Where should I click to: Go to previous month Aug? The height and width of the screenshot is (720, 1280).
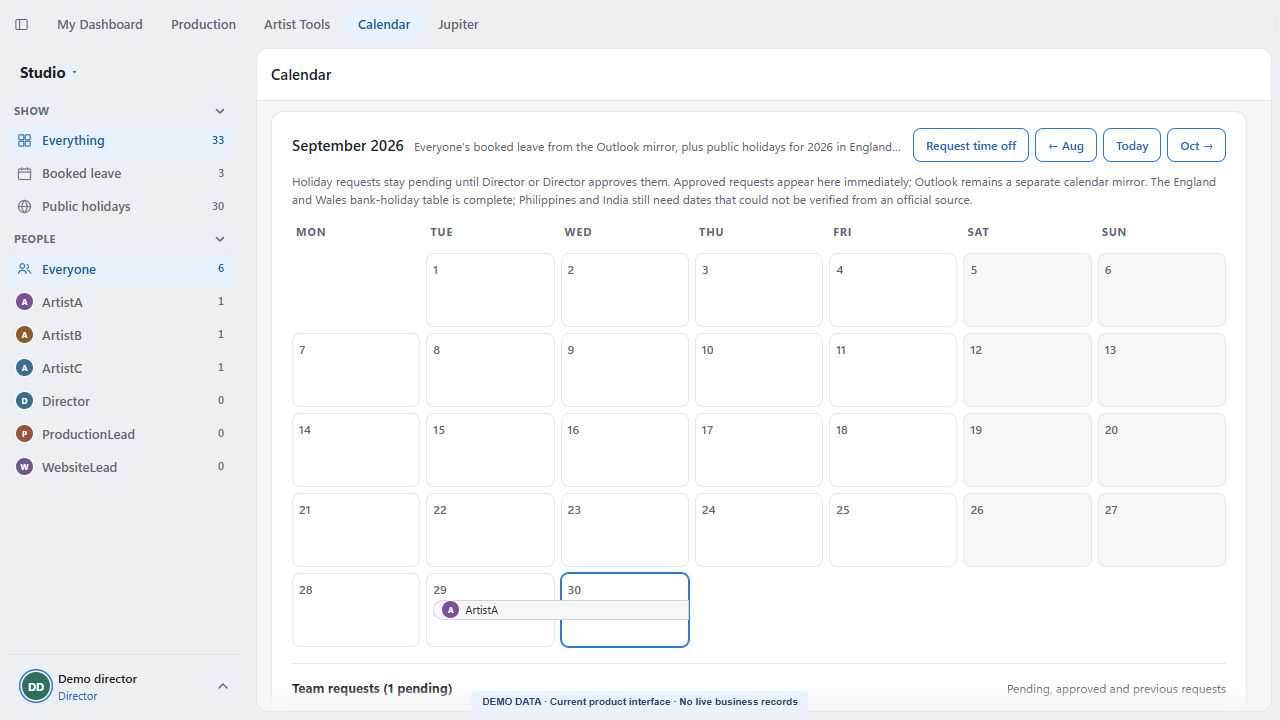click(x=1066, y=146)
